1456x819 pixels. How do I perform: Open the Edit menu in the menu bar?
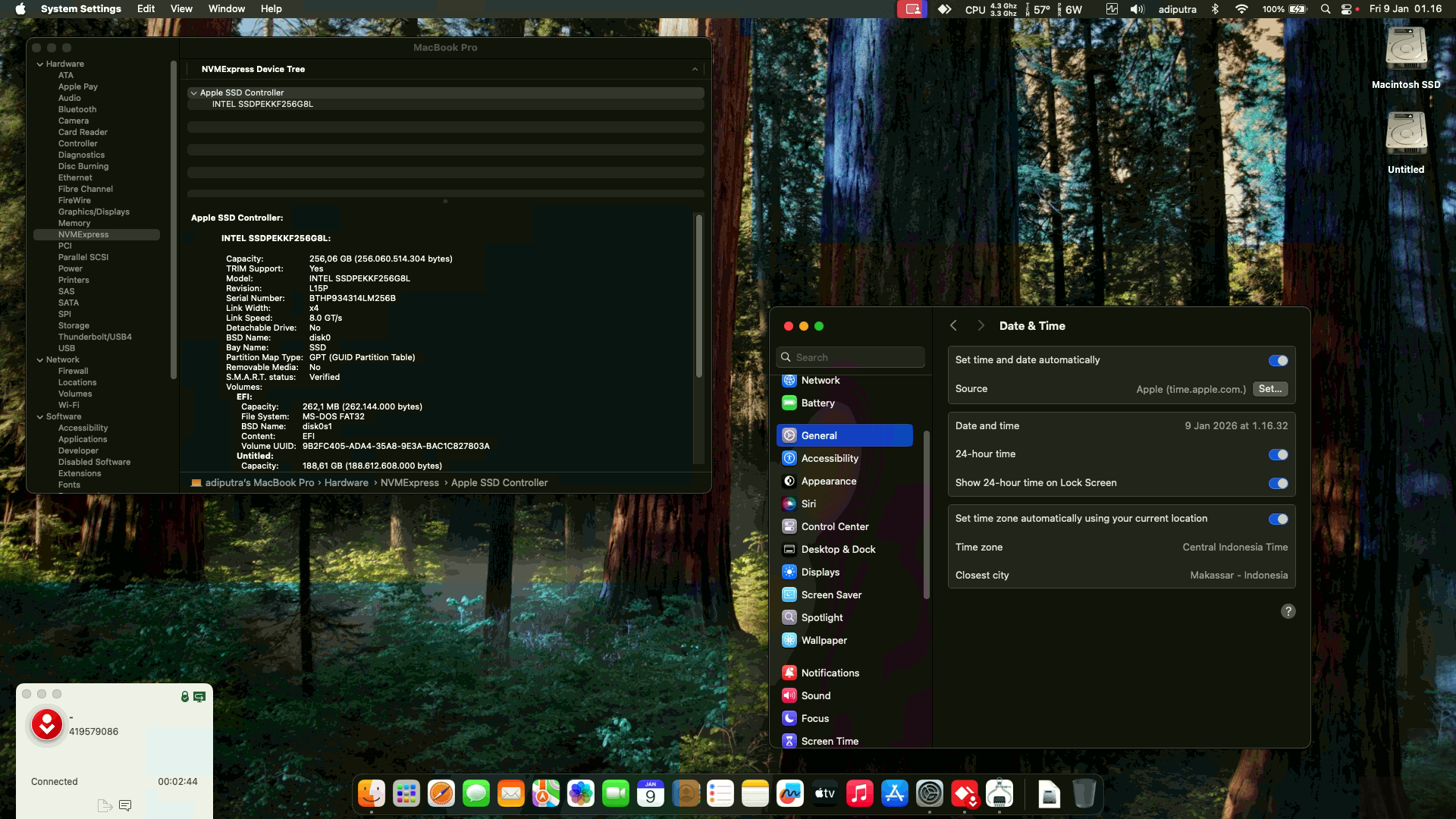(x=146, y=9)
